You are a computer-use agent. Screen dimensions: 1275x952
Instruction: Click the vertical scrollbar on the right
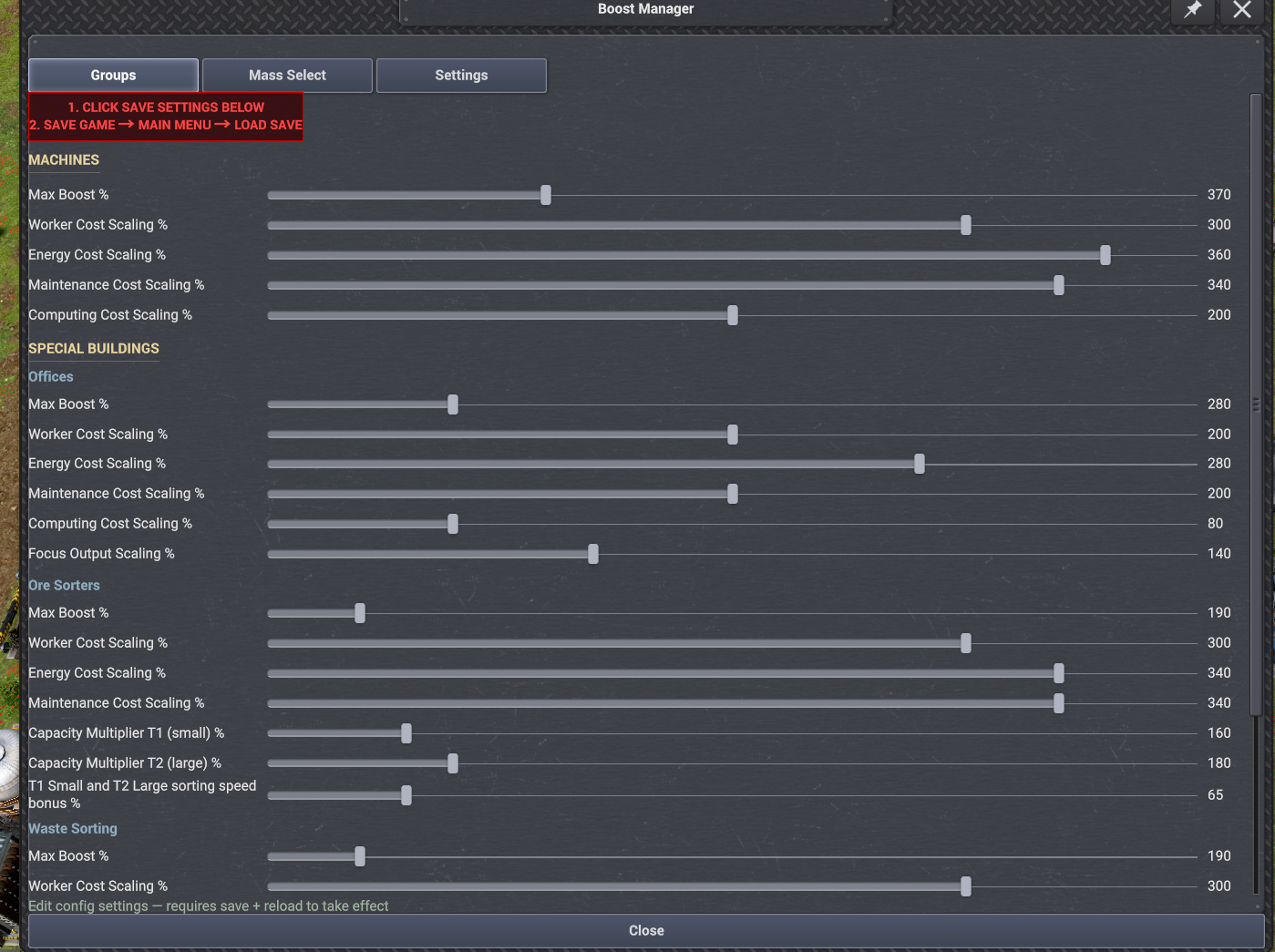coord(1256,404)
